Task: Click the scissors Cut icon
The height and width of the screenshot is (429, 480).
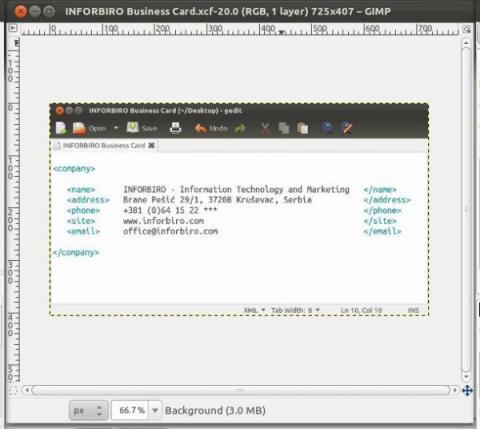Action: (x=265, y=128)
